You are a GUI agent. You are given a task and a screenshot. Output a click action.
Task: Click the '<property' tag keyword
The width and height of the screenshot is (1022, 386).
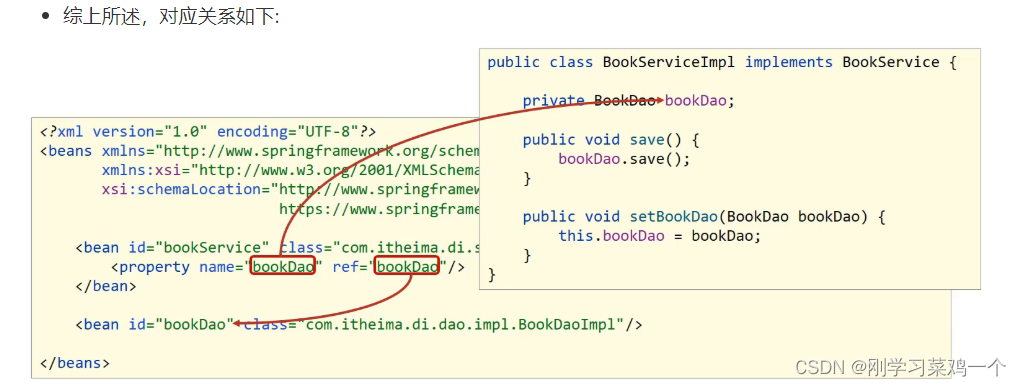pyautogui.click(x=151, y=267)
